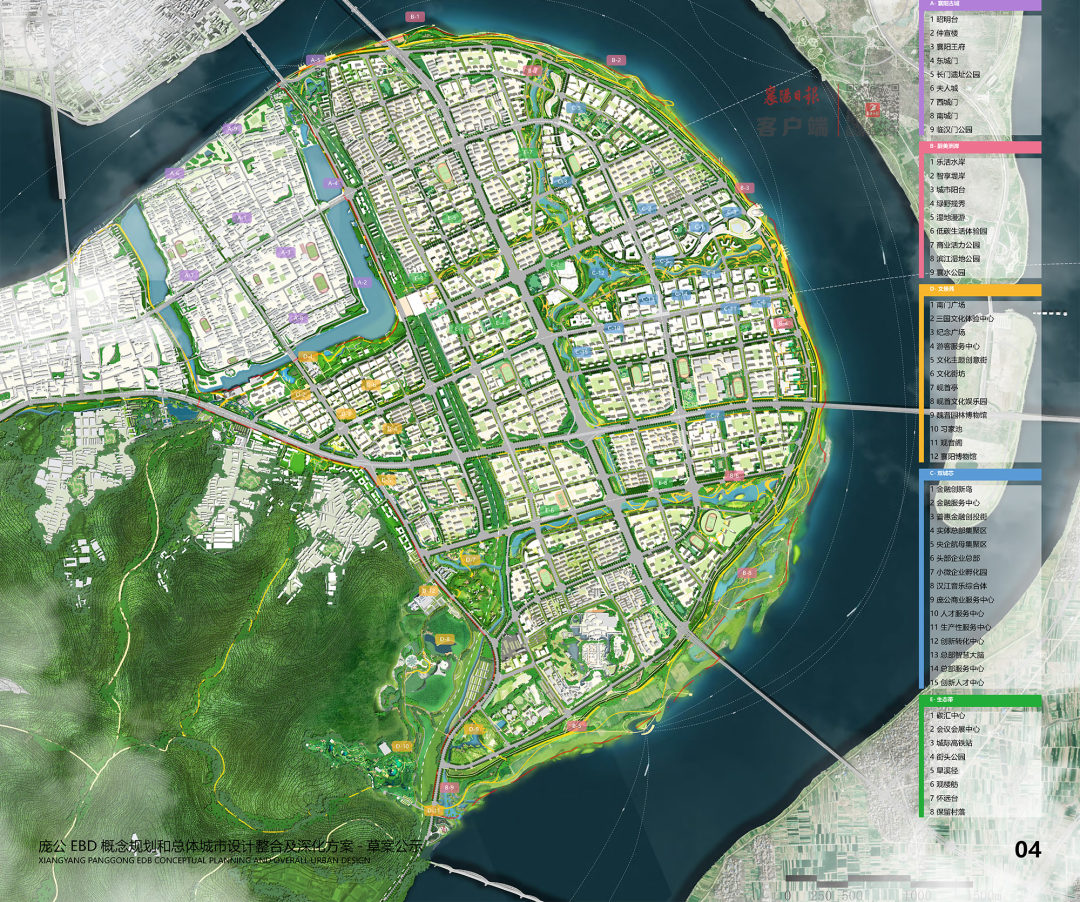The width and height of the screenshot is (1080, 902).
Task: Click the blue C legend header bar
Action: click(981, 474)
